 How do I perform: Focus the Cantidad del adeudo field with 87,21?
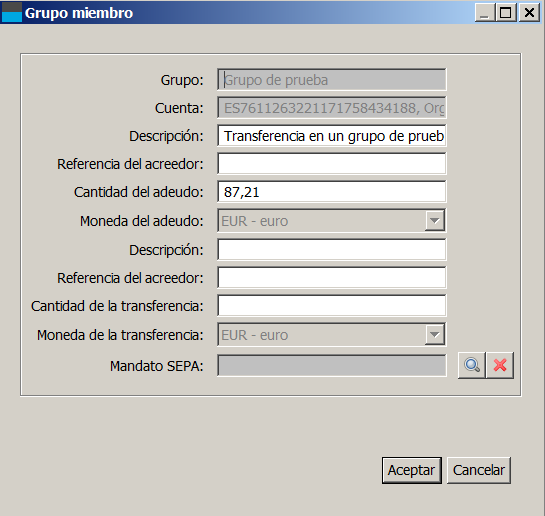tap(332, 191)
